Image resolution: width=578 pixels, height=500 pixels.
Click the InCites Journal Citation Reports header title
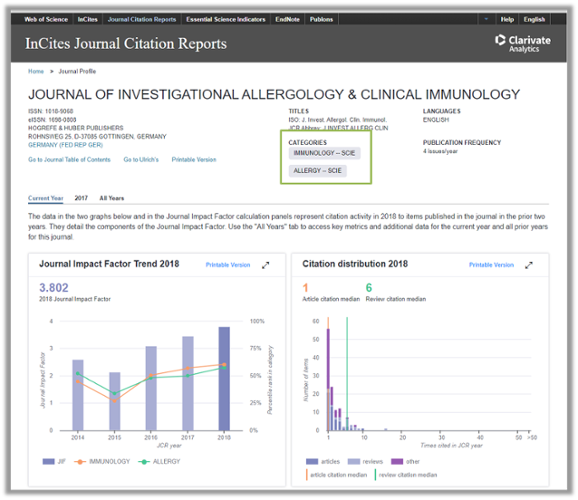coord(126,44)
